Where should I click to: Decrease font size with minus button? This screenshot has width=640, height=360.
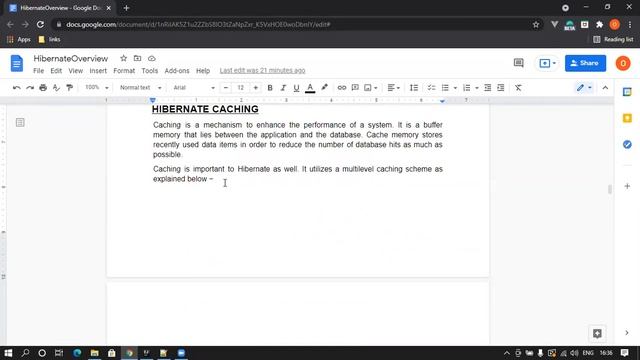click(226, 88)
